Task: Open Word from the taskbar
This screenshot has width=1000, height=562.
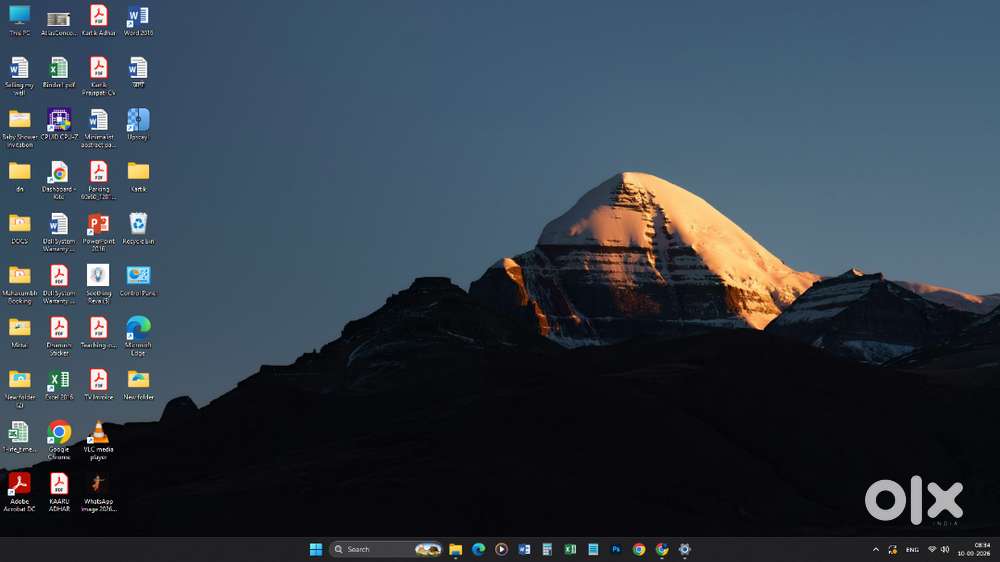Action: [x=524, y=549]
